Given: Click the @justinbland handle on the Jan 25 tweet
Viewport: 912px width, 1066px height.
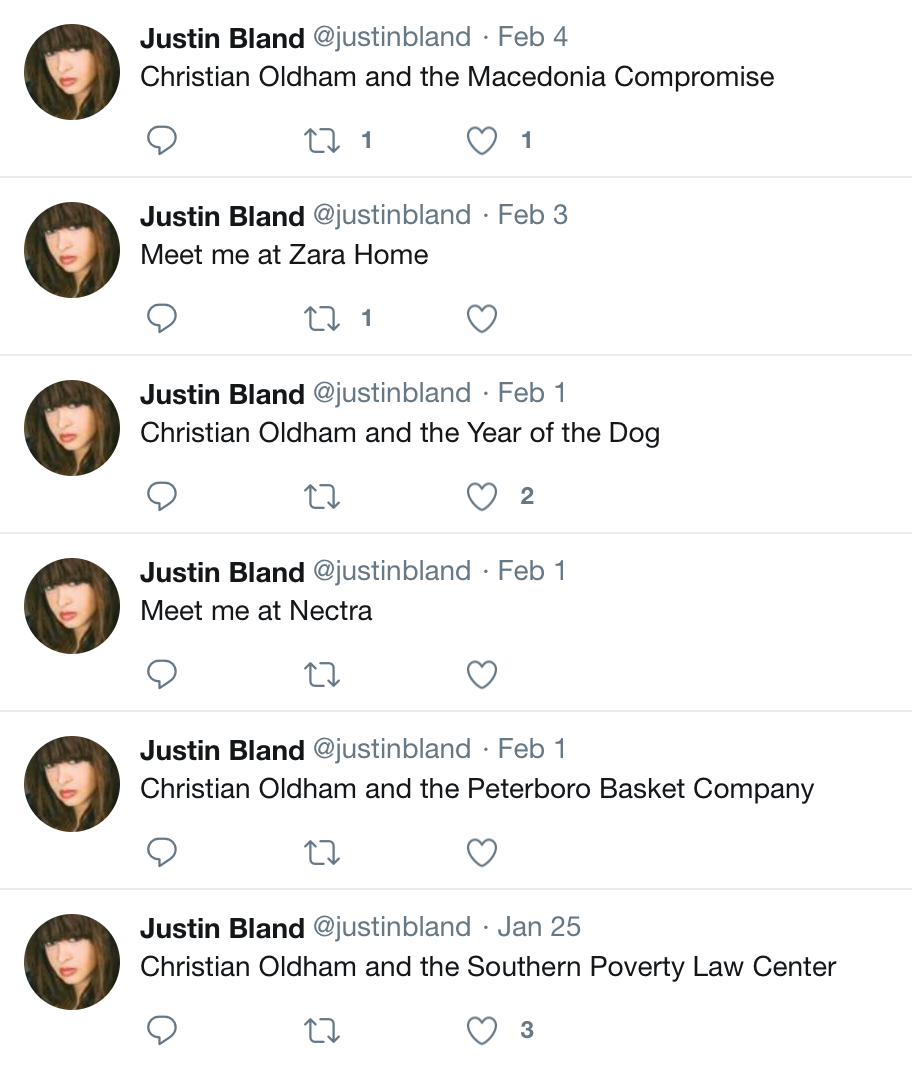Looking at the screenshot, I should [x=391, y=928].
